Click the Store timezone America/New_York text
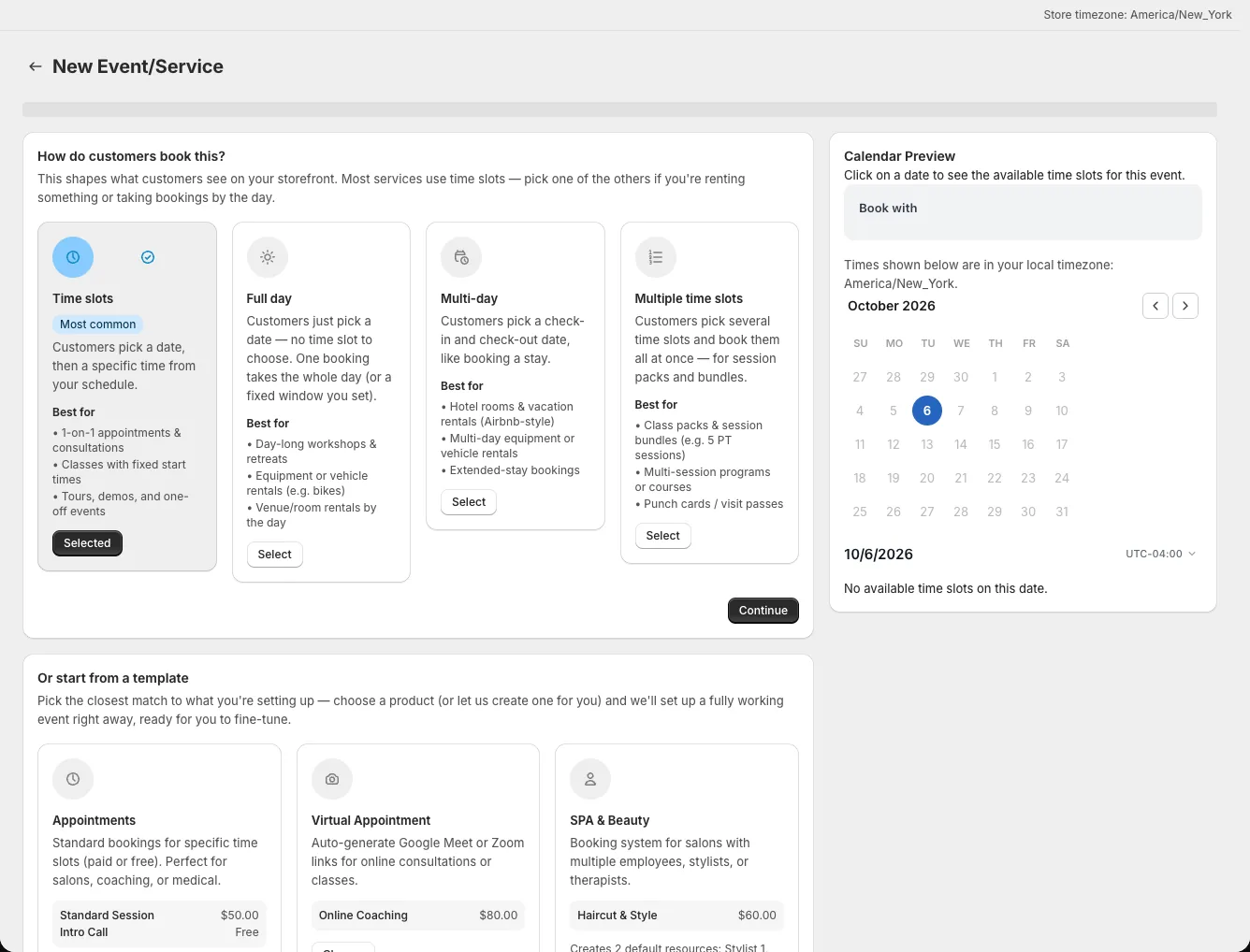 (1138, 15)
